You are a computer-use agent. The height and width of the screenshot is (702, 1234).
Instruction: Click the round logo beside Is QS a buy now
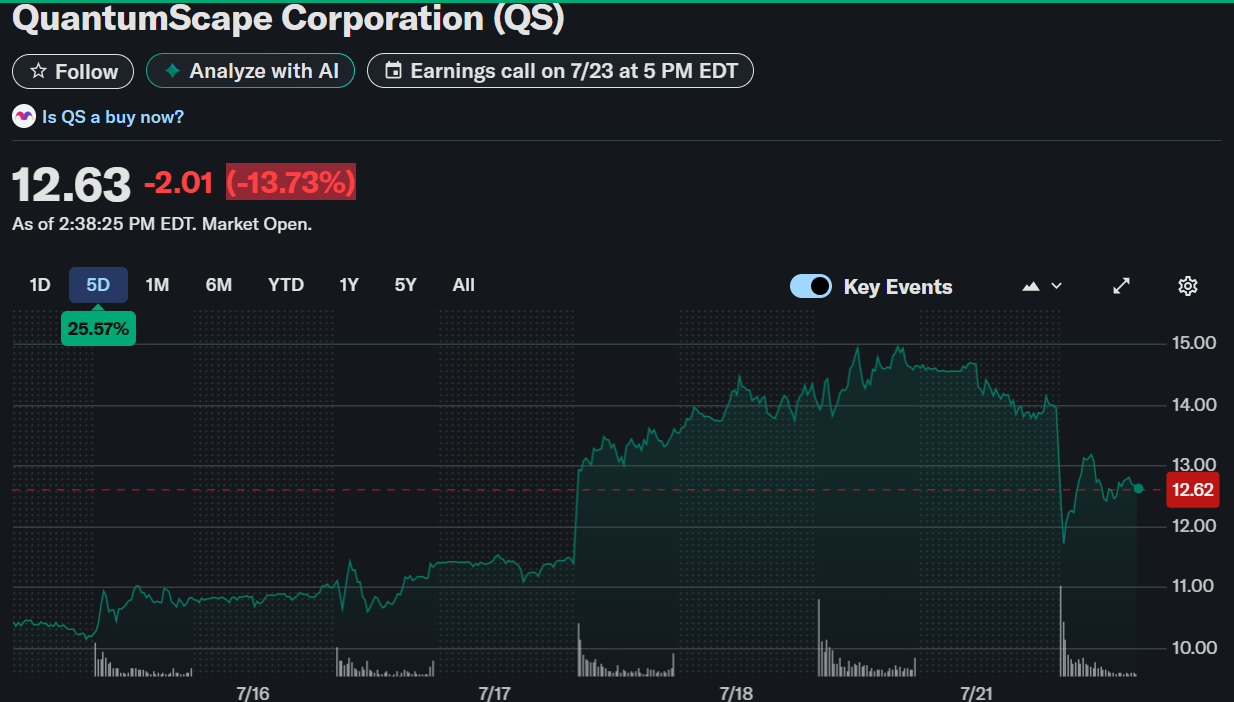pyautogui.click(x=24, y=117)
